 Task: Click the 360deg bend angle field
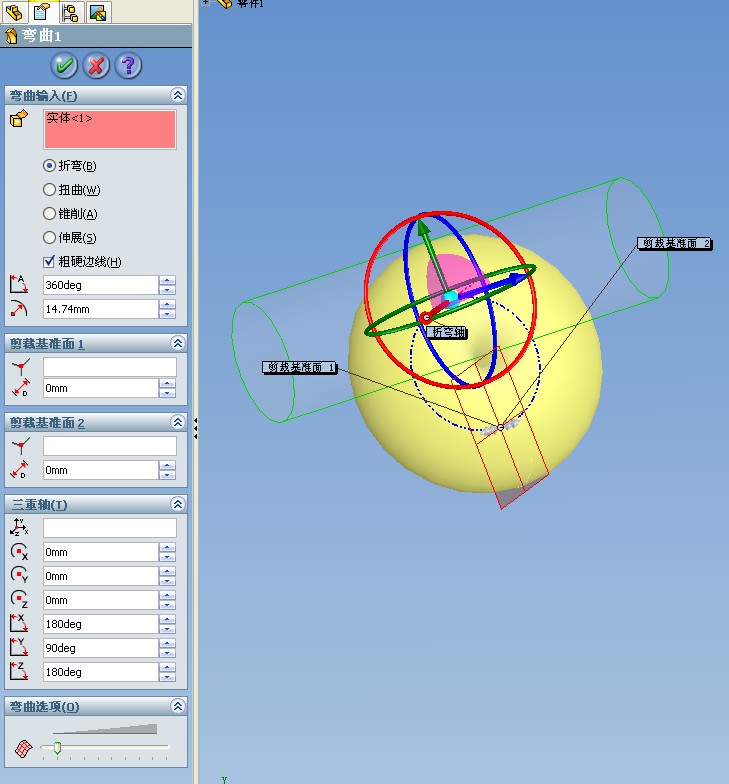pos(100,285)
